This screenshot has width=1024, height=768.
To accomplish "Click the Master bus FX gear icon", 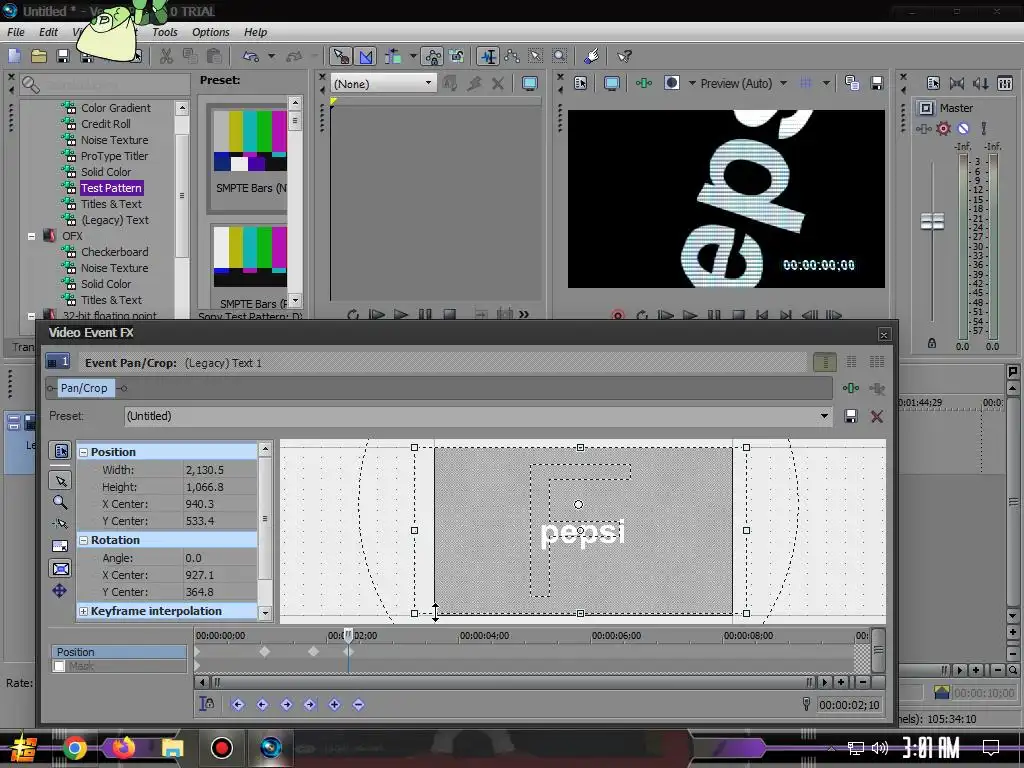I will (x=943, y=129).
